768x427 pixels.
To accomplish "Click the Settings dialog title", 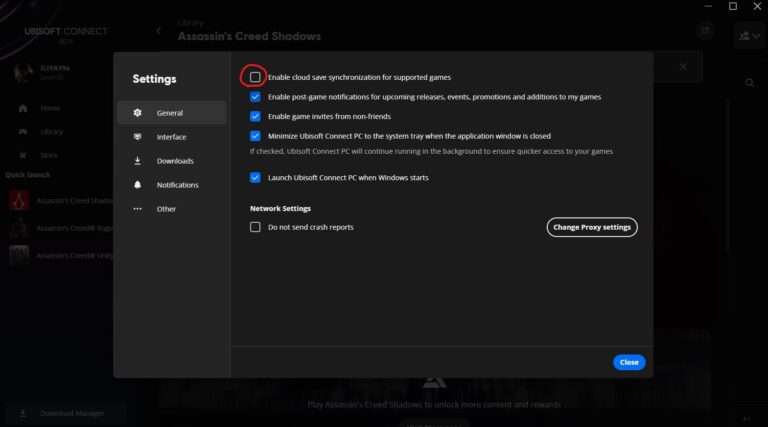I will point(154,79).
